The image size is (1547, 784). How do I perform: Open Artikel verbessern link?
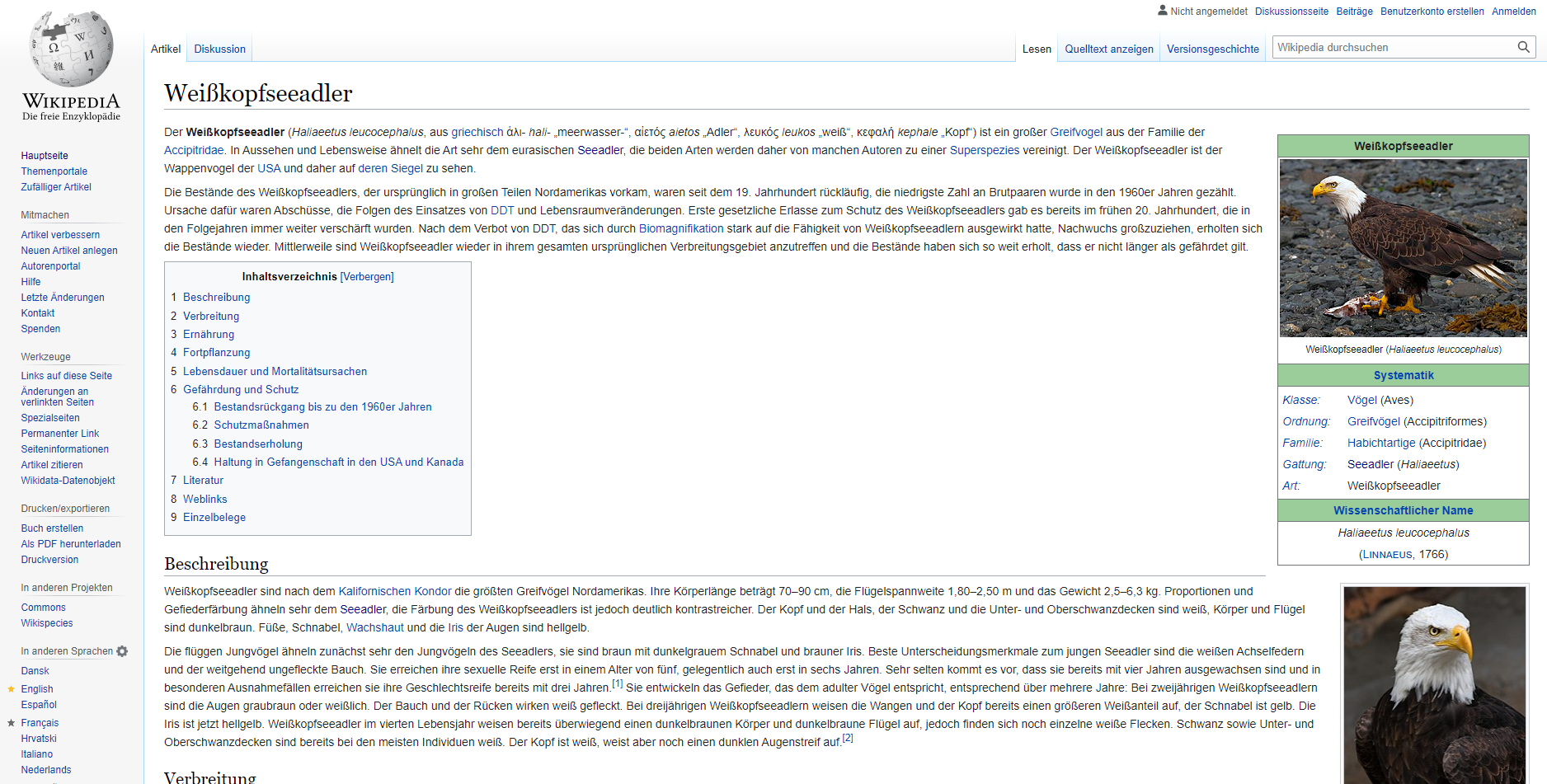tap(60, 235)
